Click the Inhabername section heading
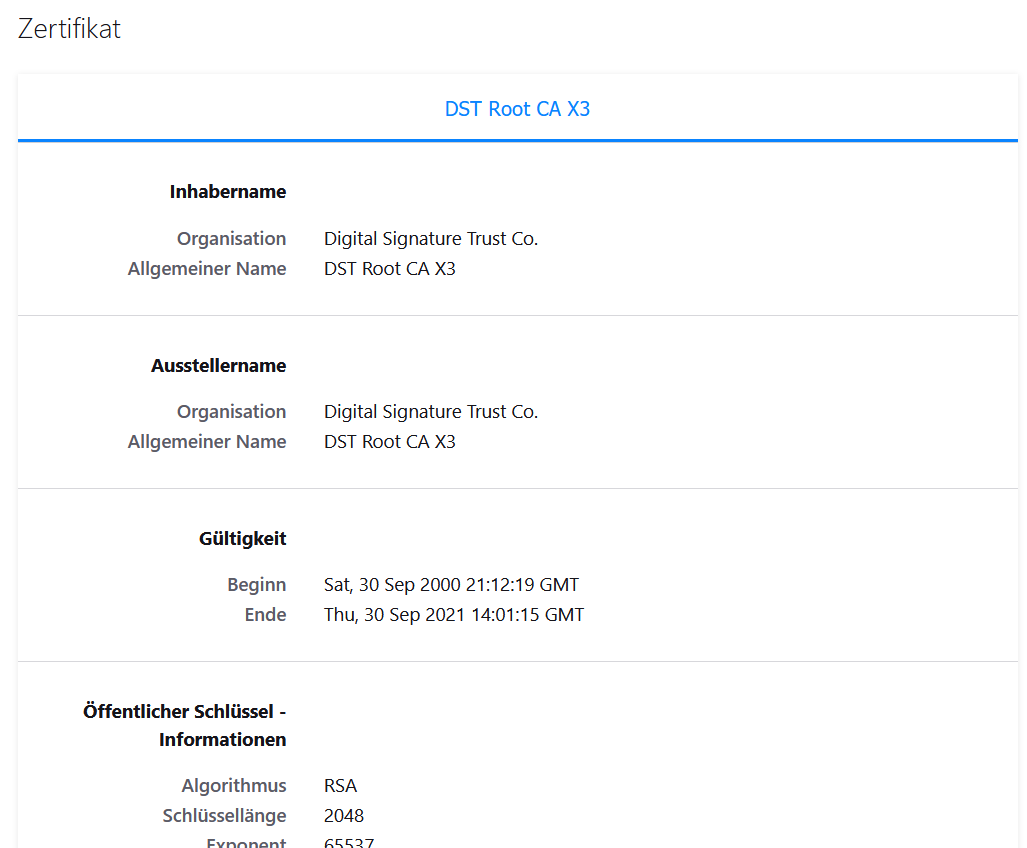Screen dimensions: 1027x848 (228, 192)
